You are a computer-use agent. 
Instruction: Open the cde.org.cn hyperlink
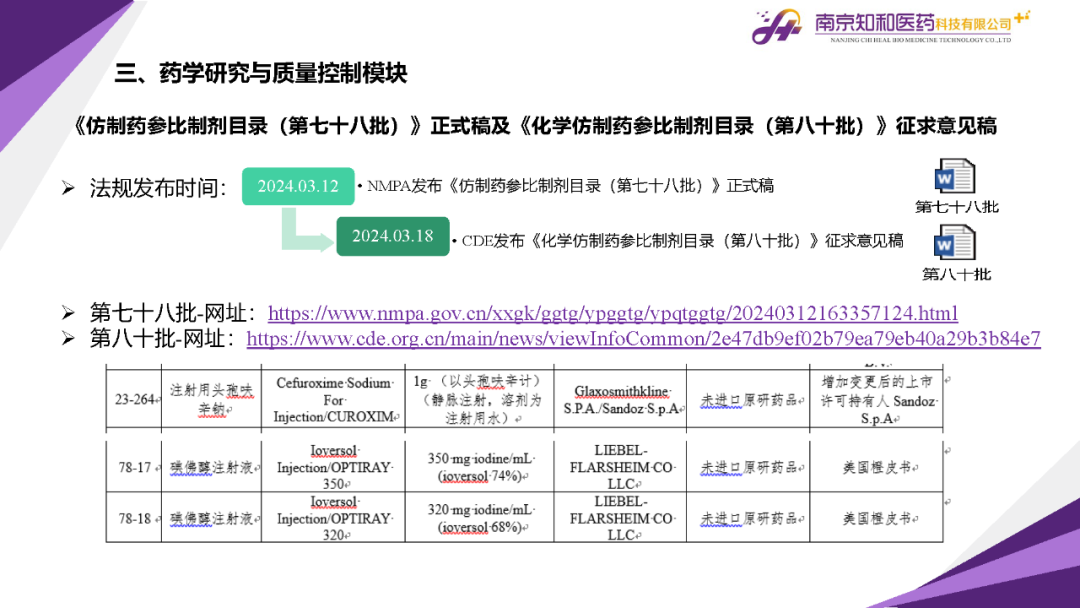(643, 339)
